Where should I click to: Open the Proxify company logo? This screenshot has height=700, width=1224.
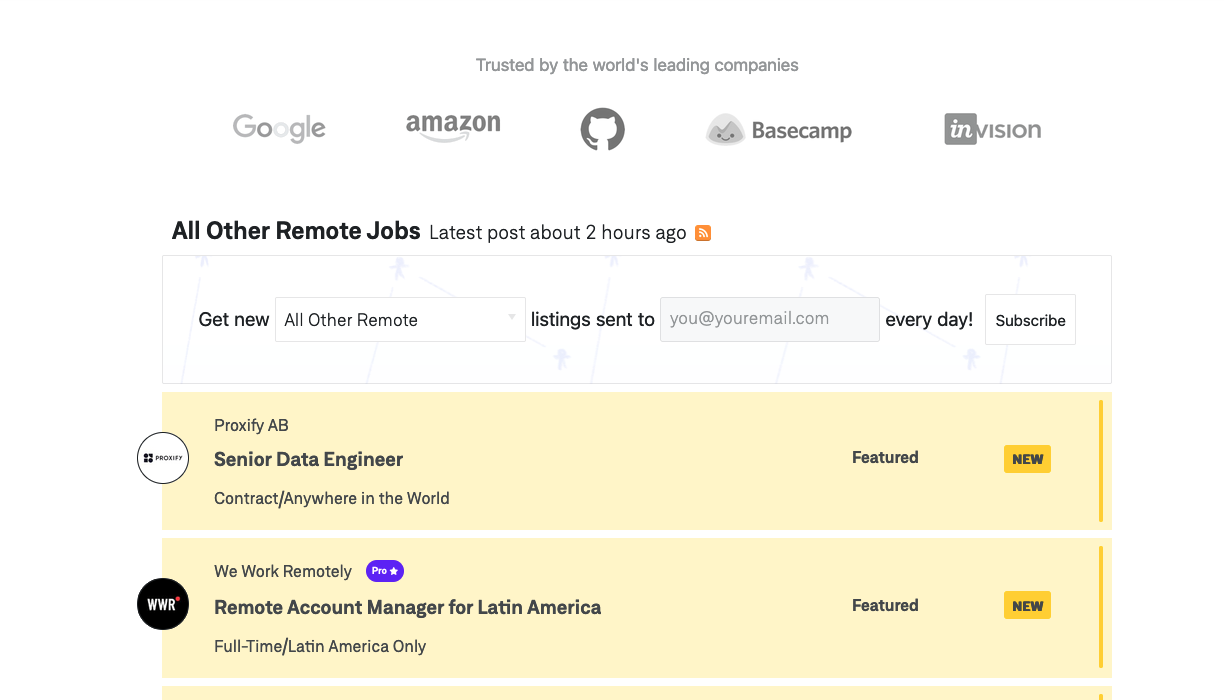(163, 458)
